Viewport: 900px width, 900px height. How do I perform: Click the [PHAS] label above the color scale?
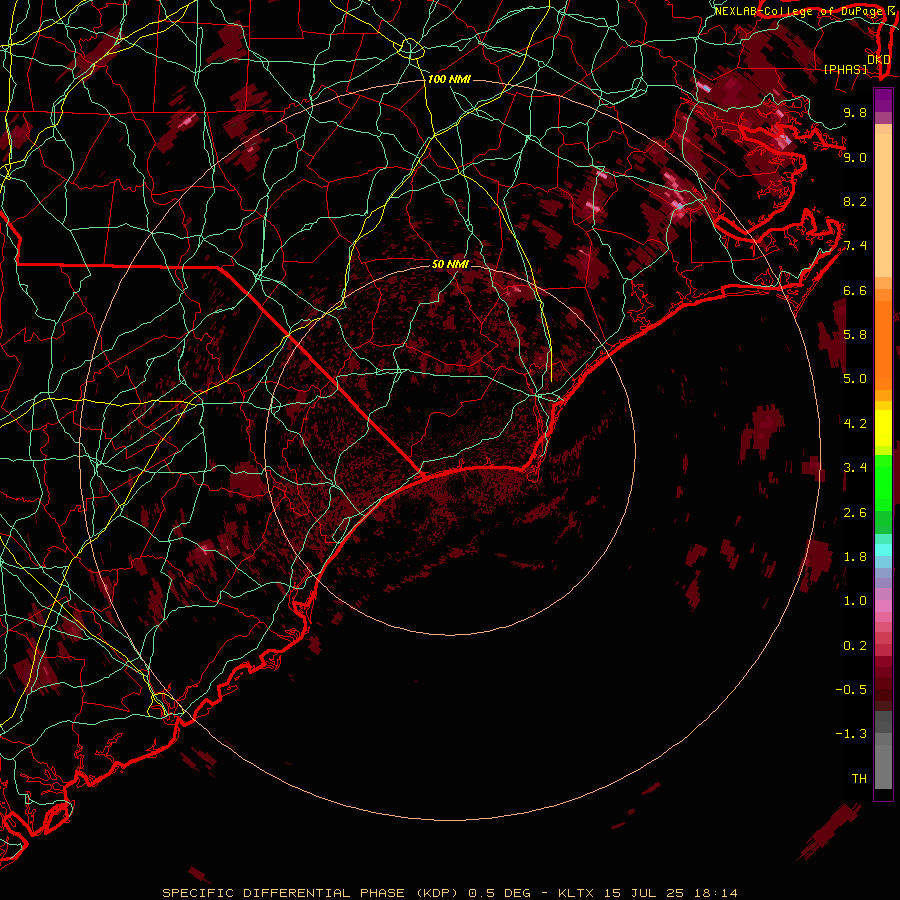click(x=845, y=69)
